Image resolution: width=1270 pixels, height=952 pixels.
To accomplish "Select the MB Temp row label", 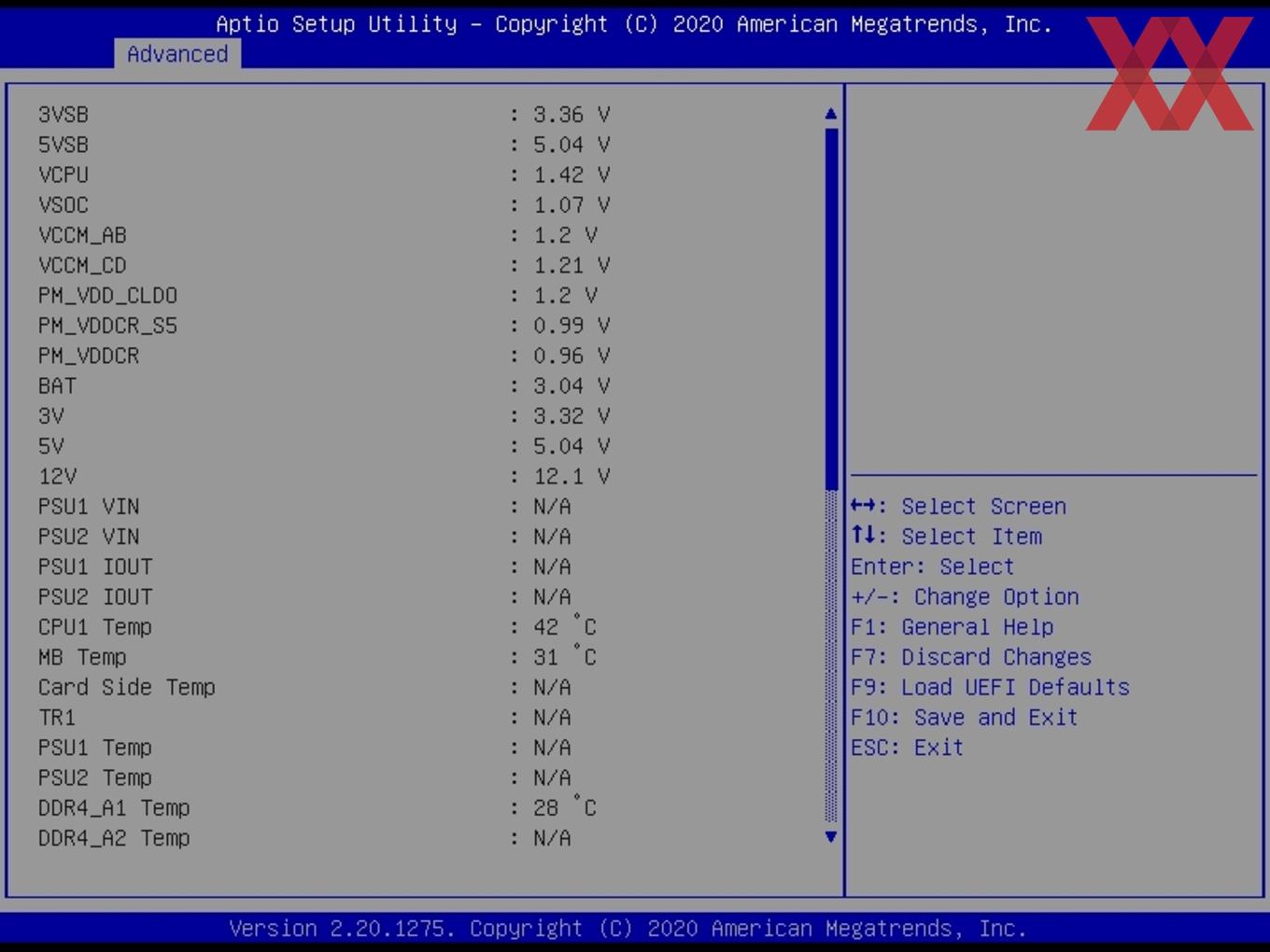I will point(82,657).
